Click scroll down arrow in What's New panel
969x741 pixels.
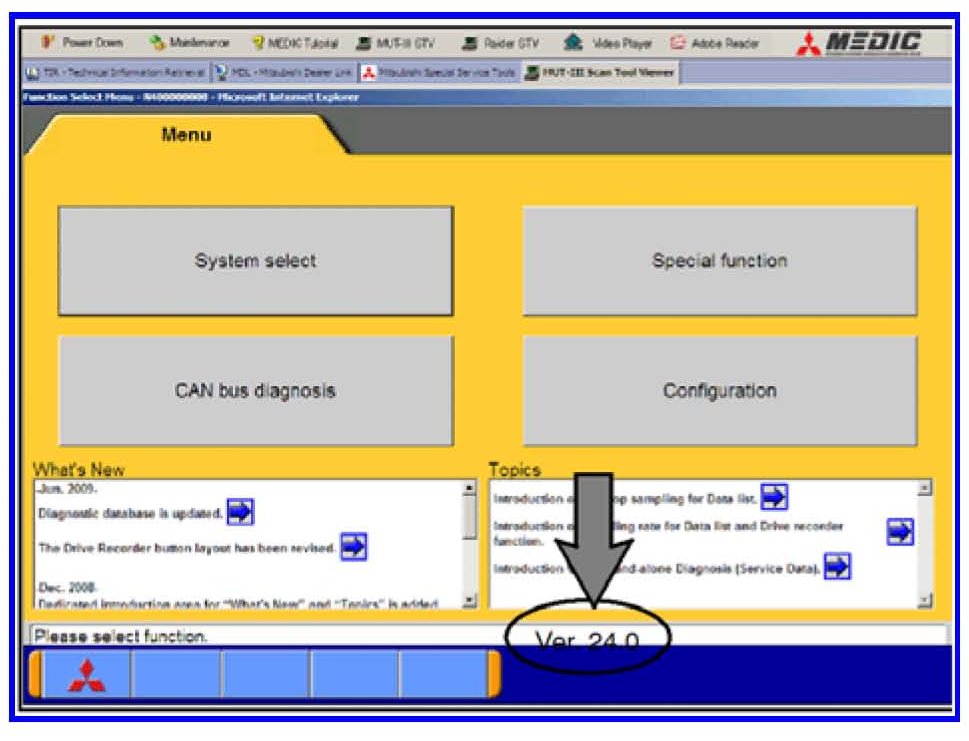pyautogui.click(x=470, y=600)
